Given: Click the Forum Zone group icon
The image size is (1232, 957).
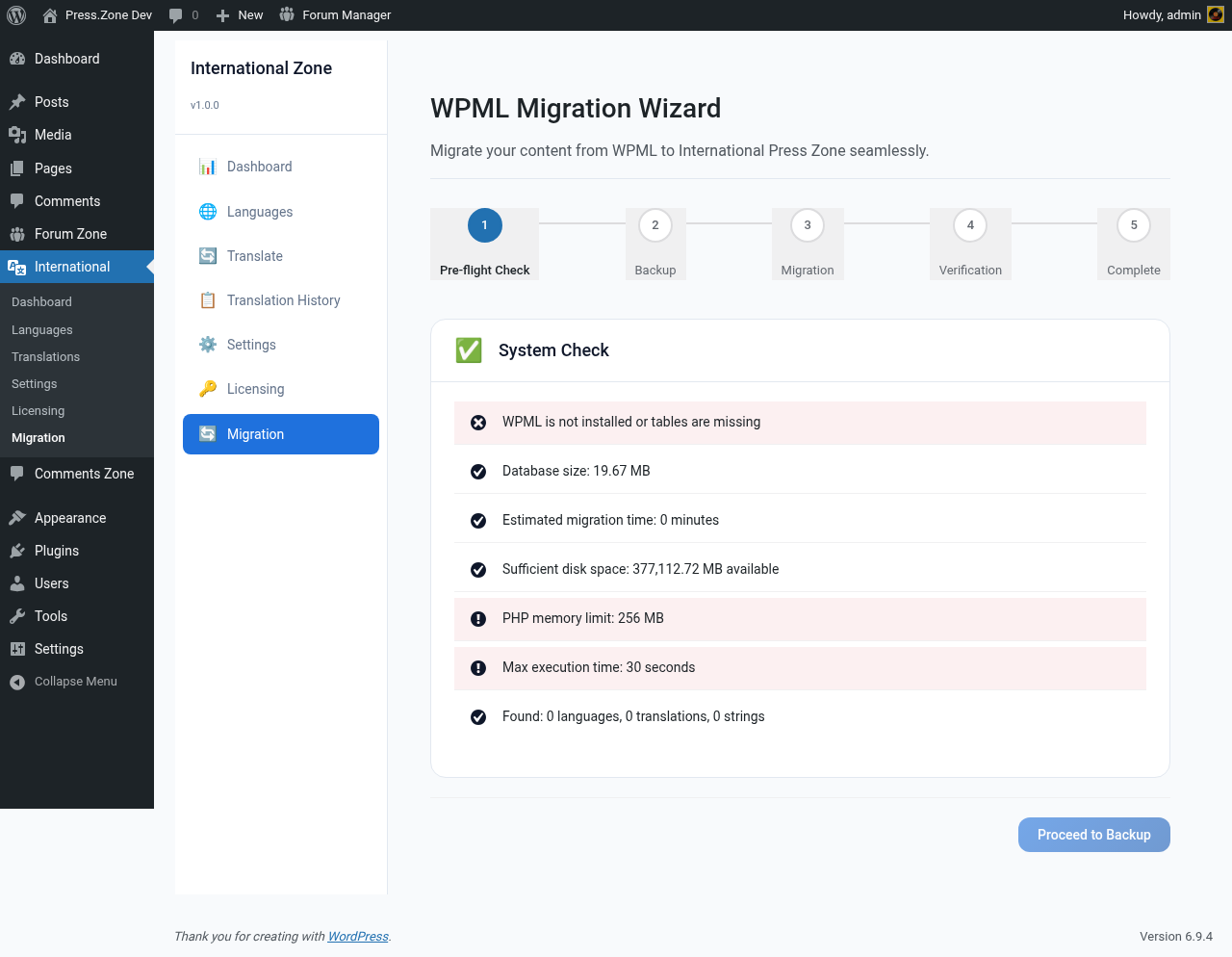Looking at the screenshot, I should 17,234.
